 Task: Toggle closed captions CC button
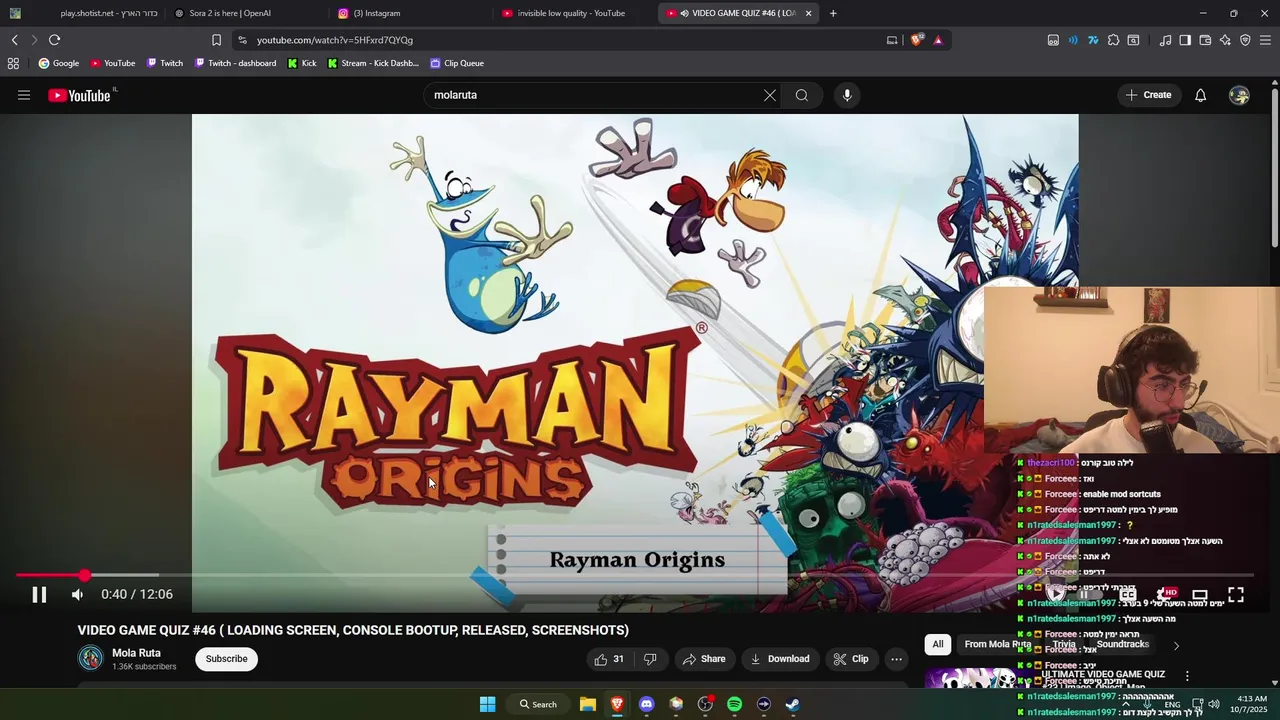[x=1128, y=594]
